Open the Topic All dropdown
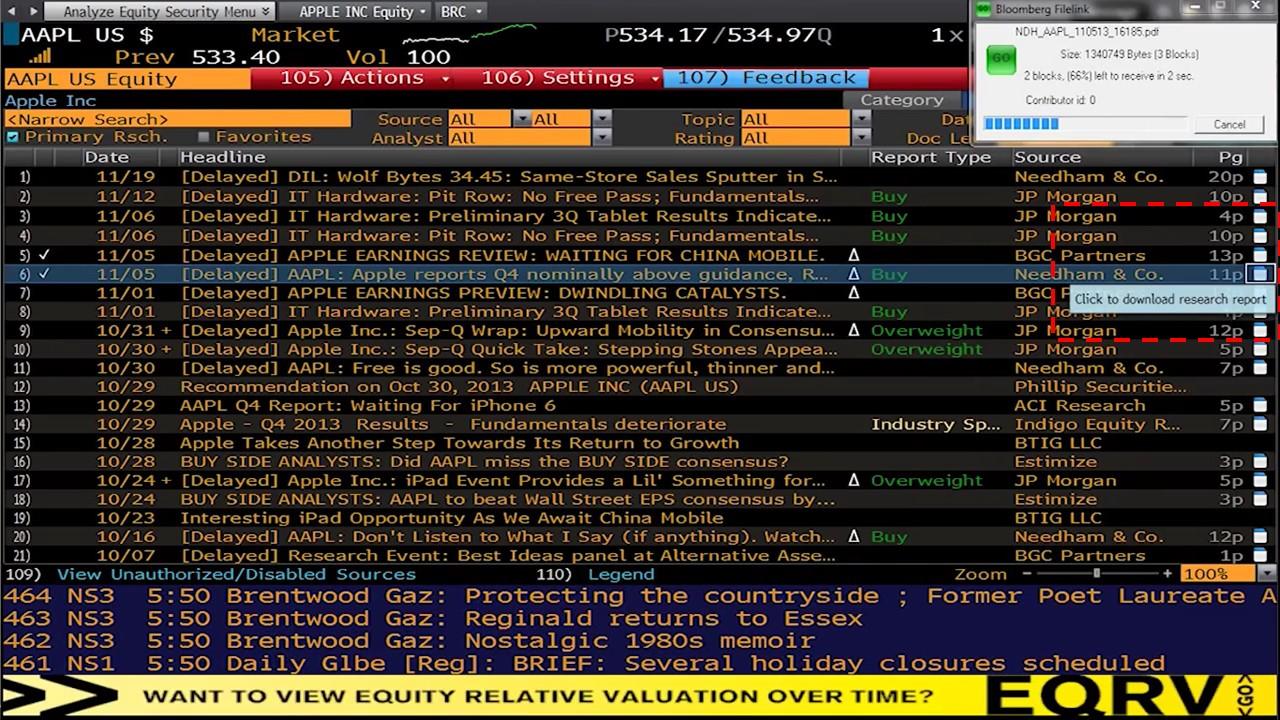The width and height of the screenshot is (1280, 720). click(x=861, y=120)
